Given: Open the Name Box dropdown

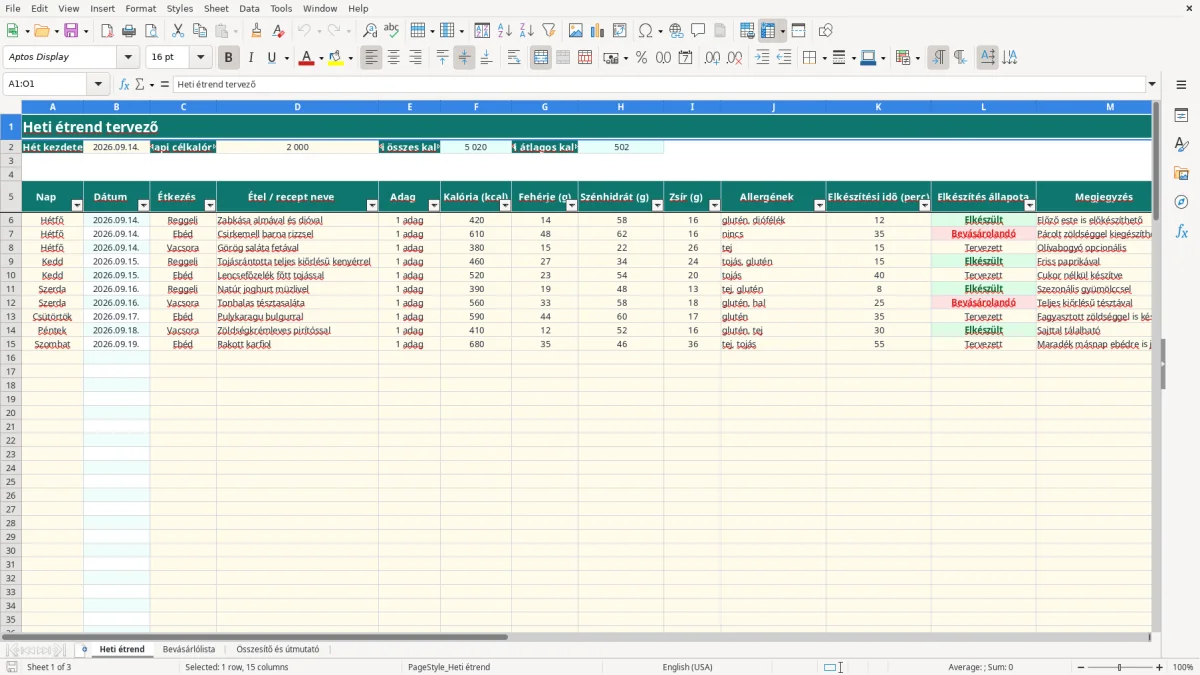Looking at the screenshot, I should 98,84.
